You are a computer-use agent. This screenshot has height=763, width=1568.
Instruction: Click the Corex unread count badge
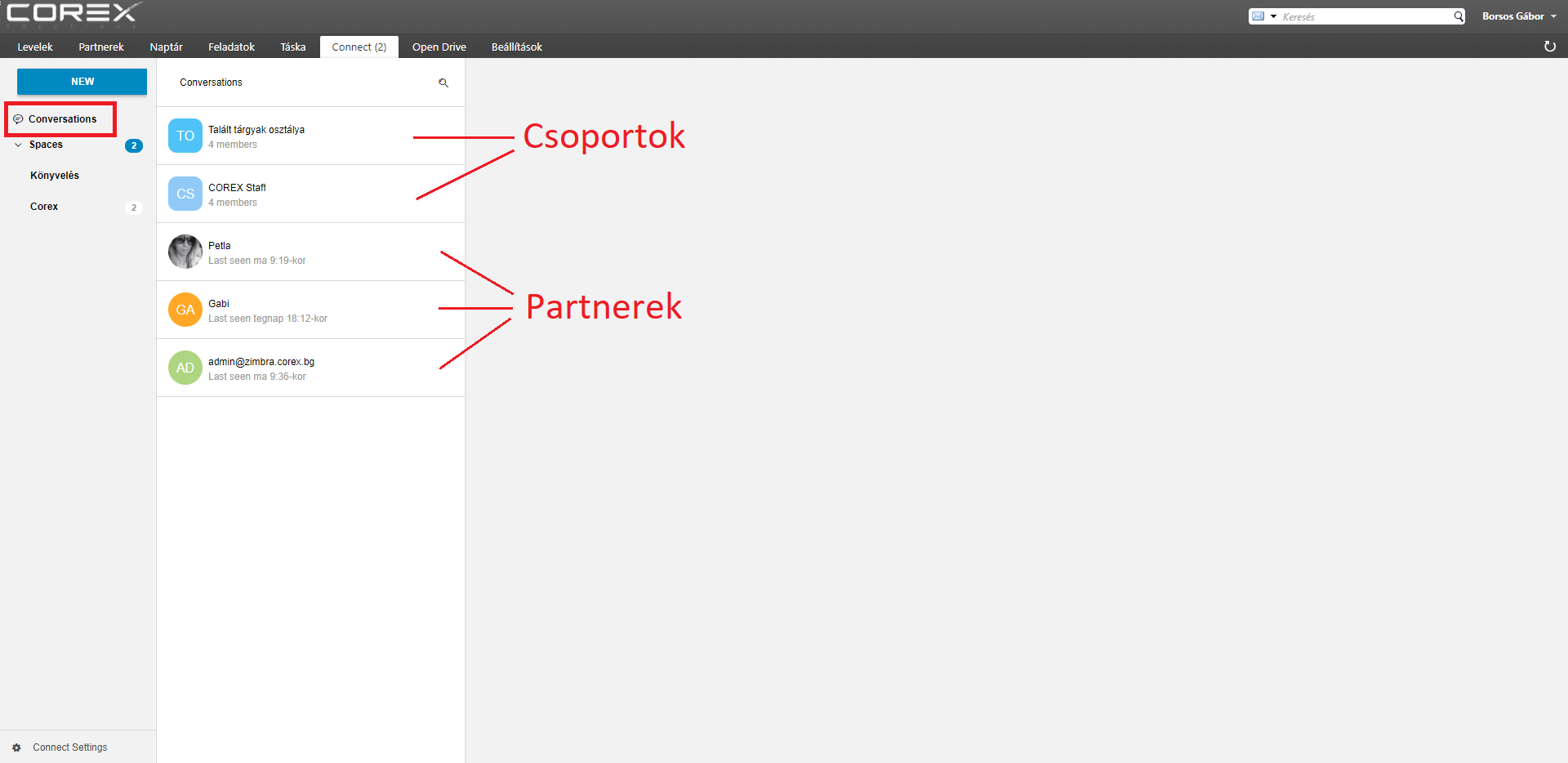pos(134,207)
